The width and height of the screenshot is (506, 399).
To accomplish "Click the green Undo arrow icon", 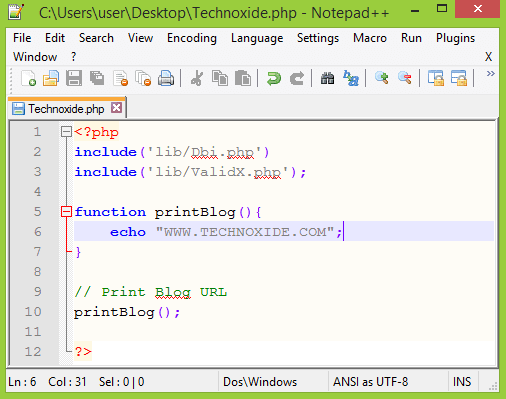I will pos(274,79).
